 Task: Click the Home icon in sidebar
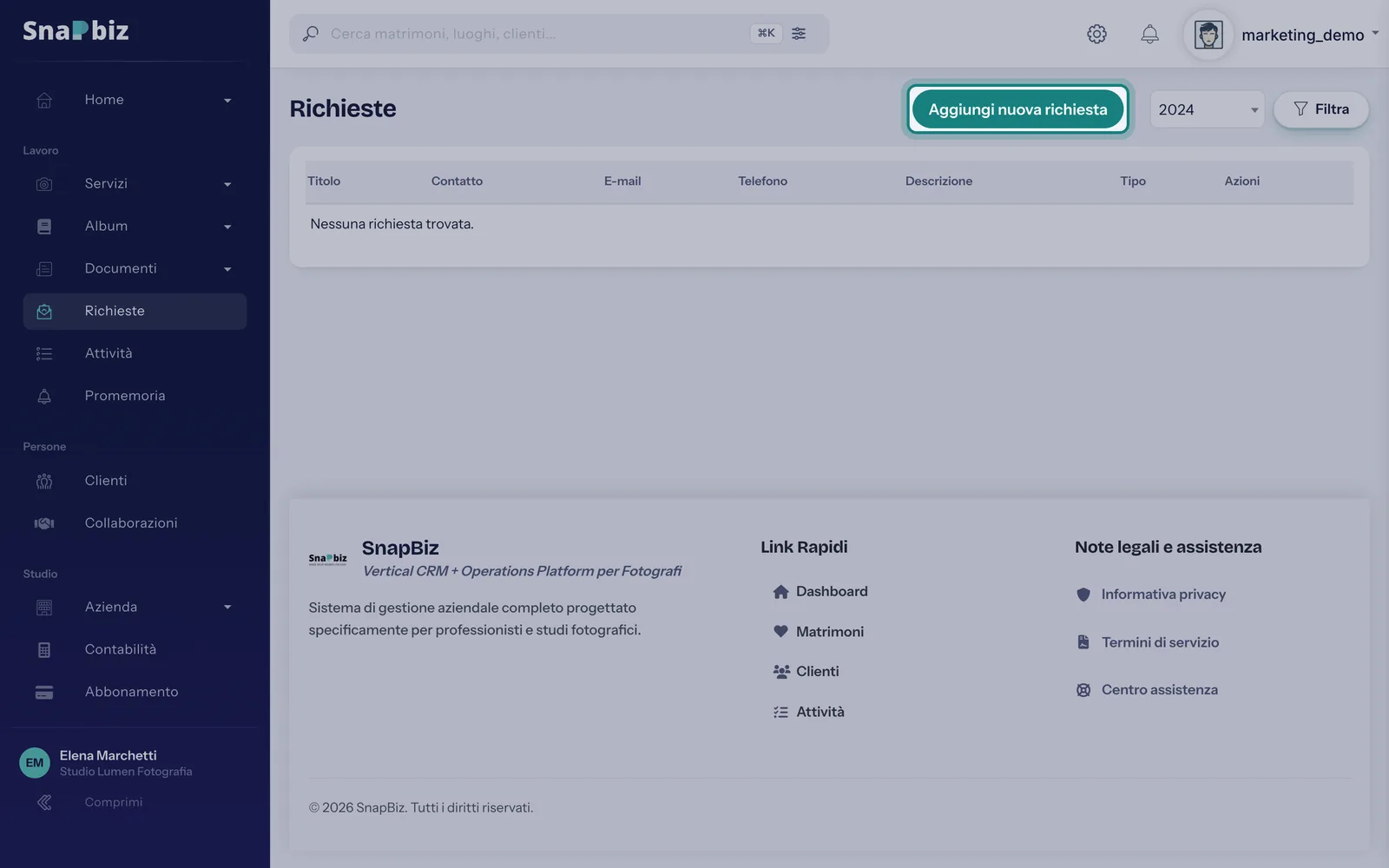pos(44,100)
